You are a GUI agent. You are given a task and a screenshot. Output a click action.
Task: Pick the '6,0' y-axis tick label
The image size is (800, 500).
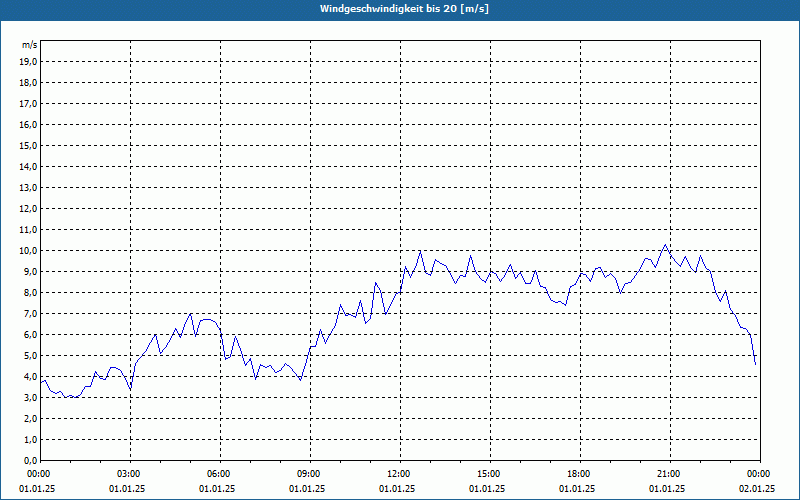point(30,335)
